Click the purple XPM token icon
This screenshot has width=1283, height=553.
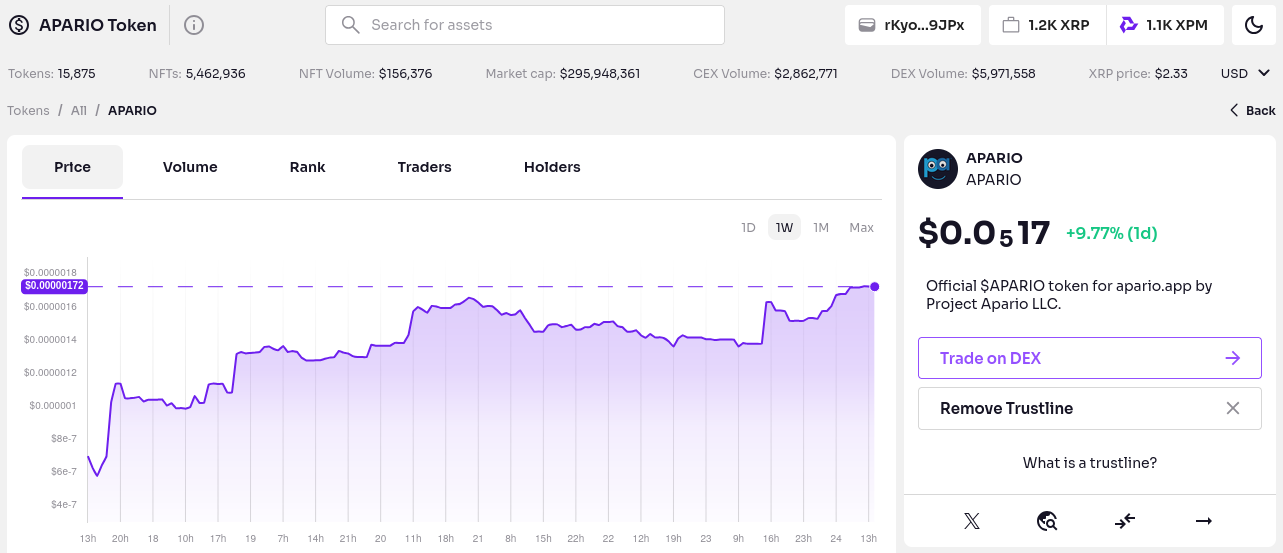point(1129,25)
